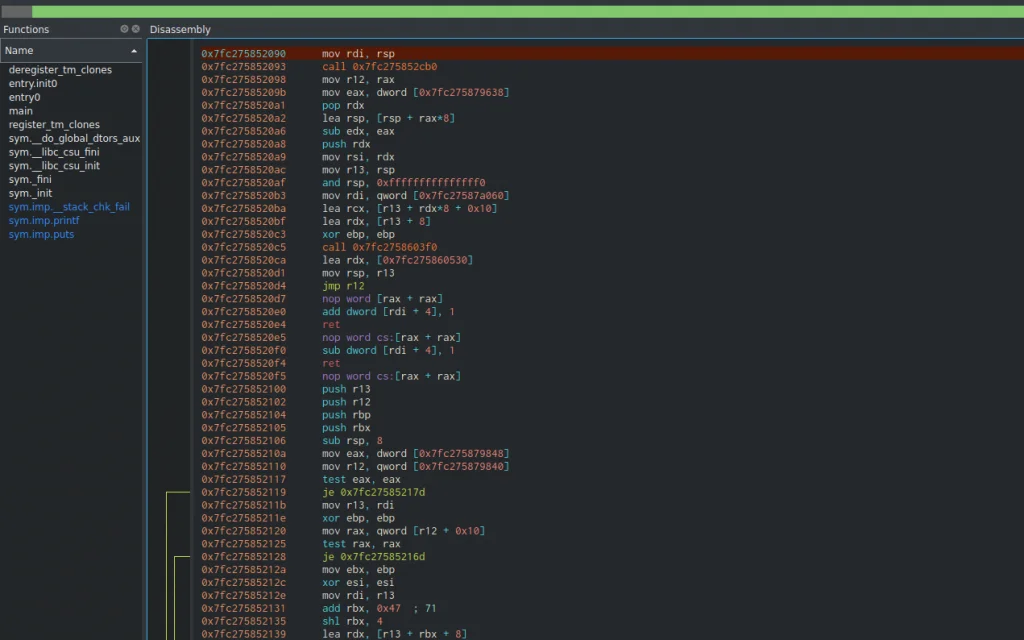The height and width of the screenshot is (640, 1024).
Task: Open deregister_tm_clones function
Action: tap(60, 70)
